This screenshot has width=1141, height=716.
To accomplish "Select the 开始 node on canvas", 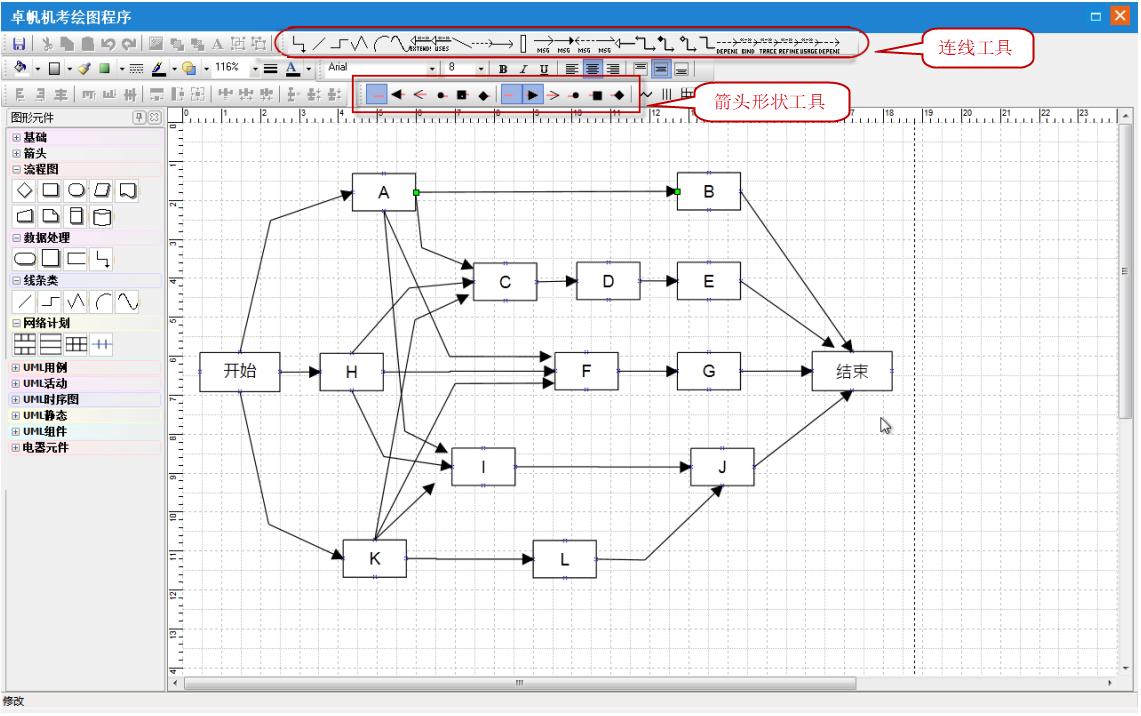I will 239,372.
